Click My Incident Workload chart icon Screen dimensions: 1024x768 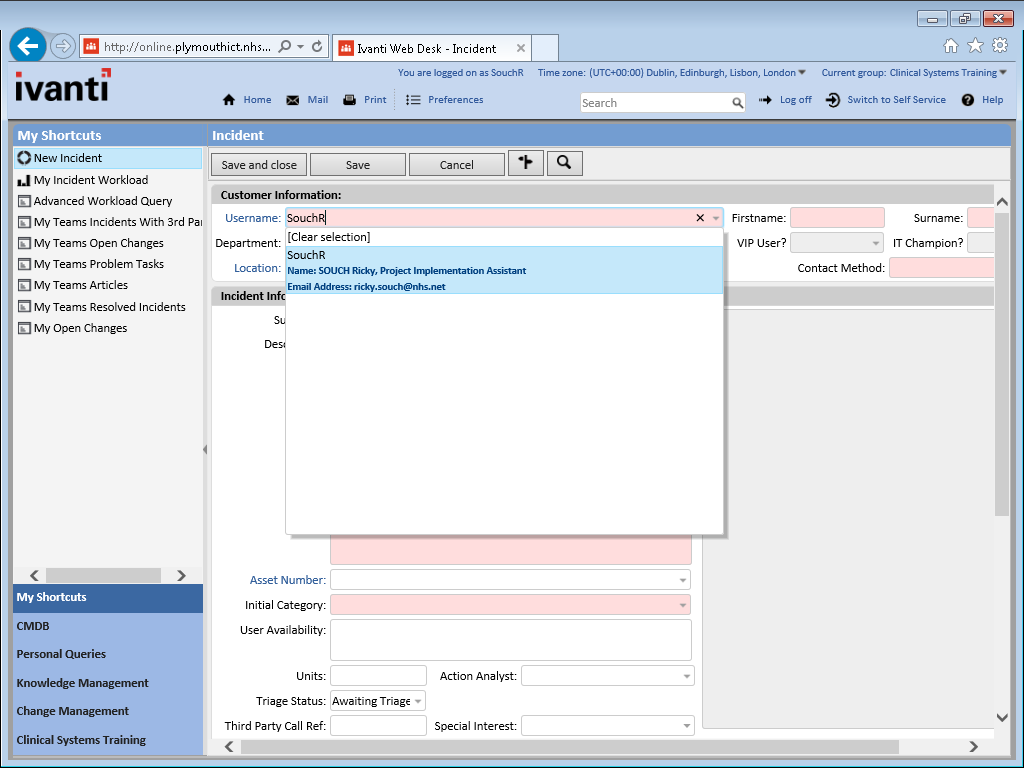pyautogui.click(x=24, y=180)
